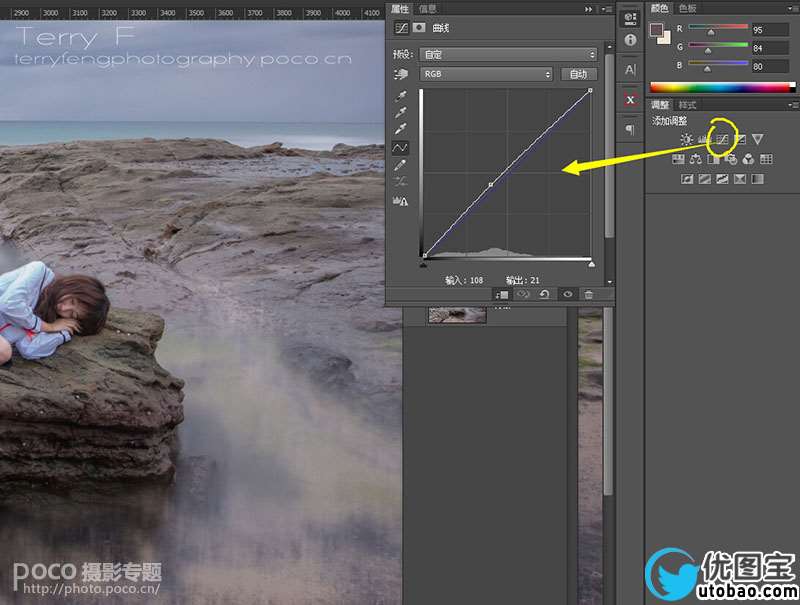This screenshot has height=605, width=800.
Task: Add an Invert adjustment layer
Action: click(687, 179)
